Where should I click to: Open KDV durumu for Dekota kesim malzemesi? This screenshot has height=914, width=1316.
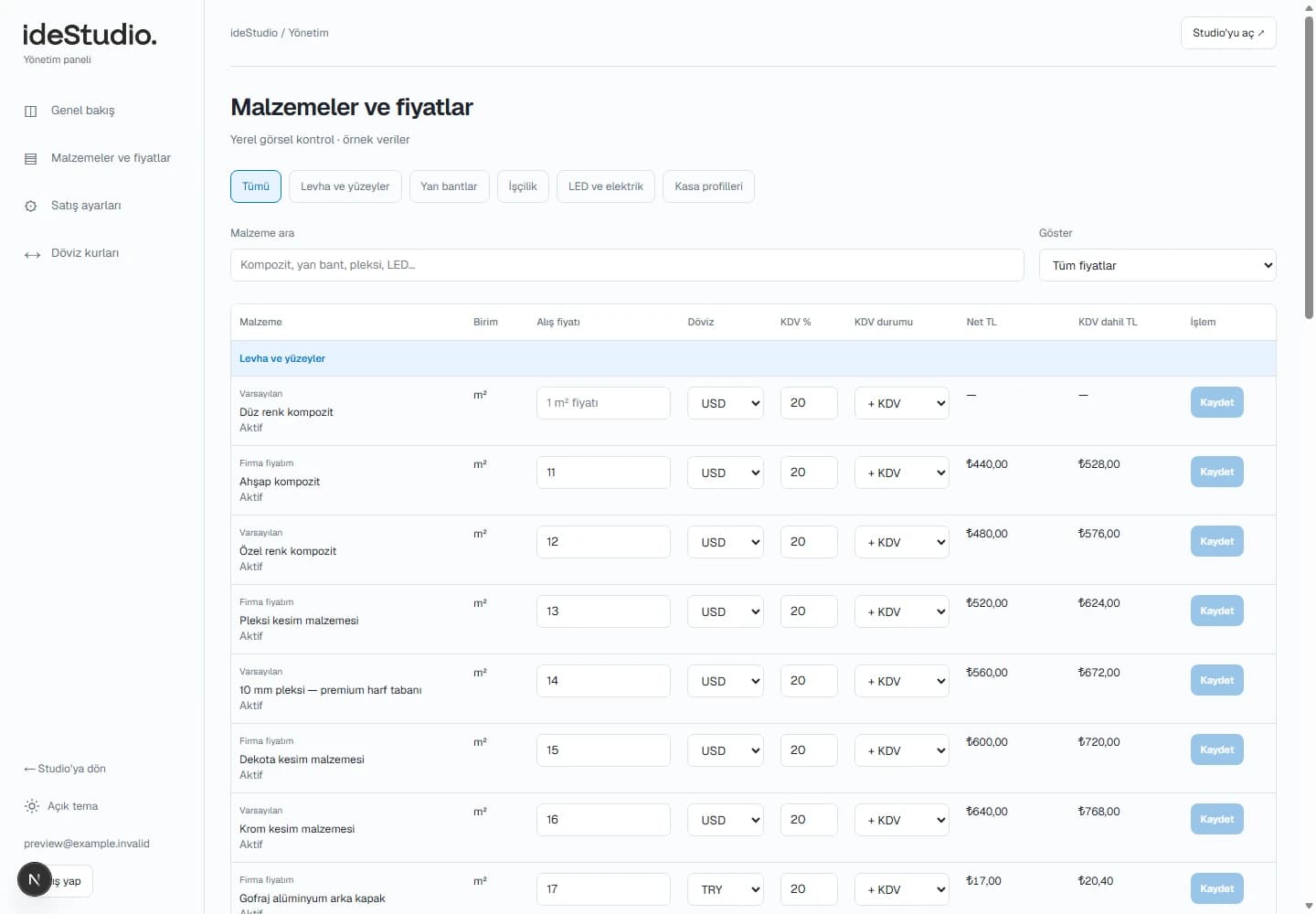click(902, 750)
